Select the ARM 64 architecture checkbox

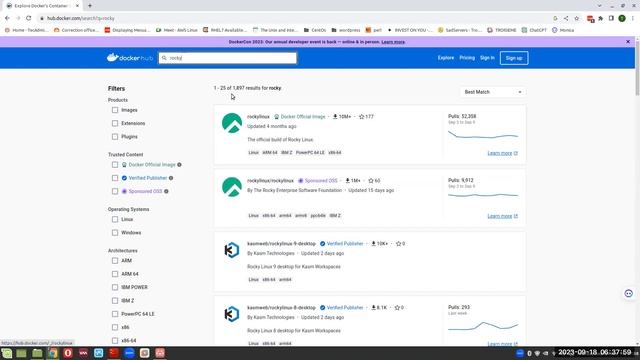(x=115, y=274)
